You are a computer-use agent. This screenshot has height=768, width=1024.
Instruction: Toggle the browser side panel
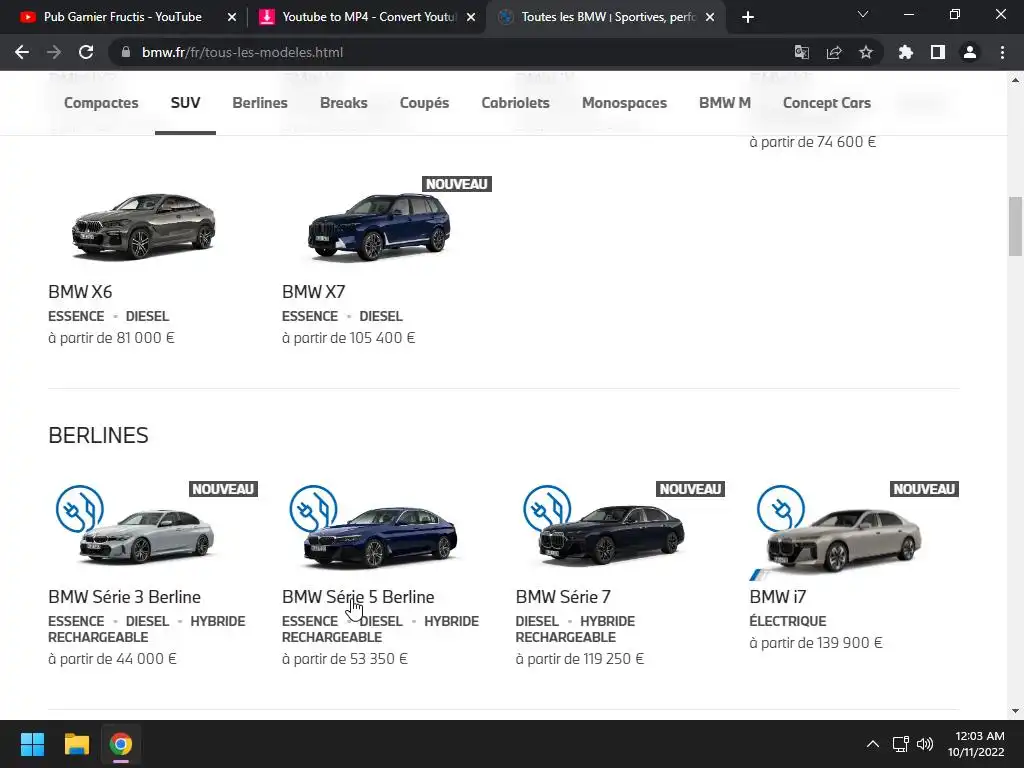[938, 52]
